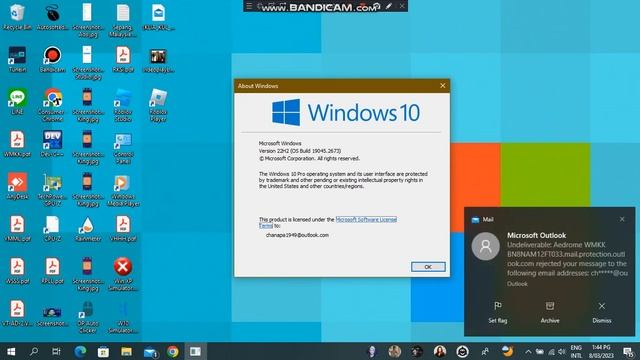The width and height of the screenshot is (640, 360).
Task: Select the Sepang Malaysia text file
Action: coord(123,20)
